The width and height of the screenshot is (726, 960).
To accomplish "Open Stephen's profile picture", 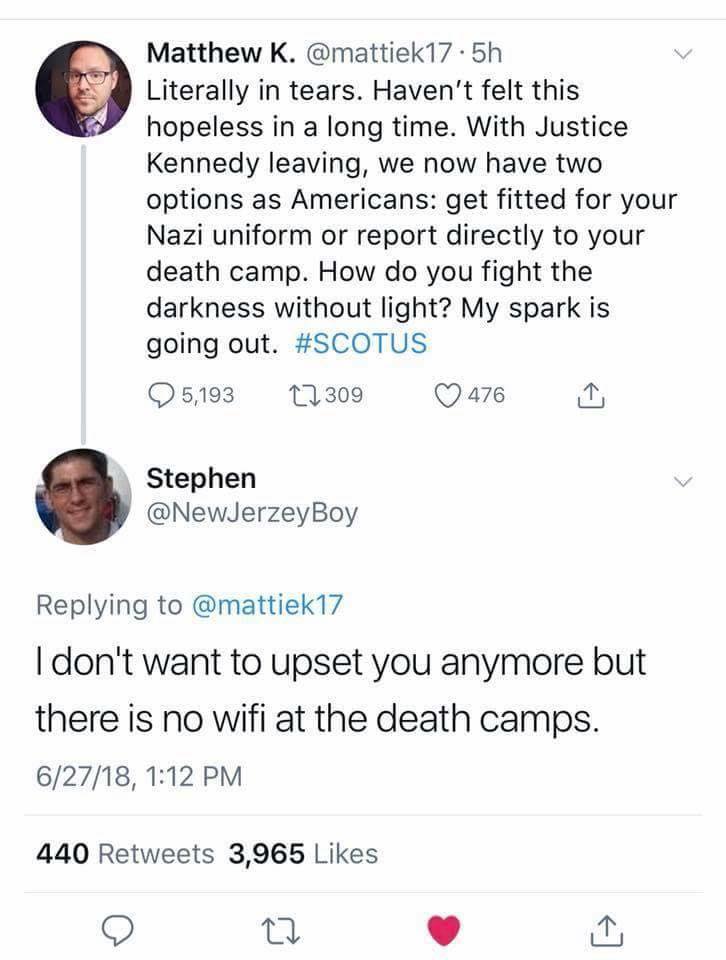I will point(84,496).
